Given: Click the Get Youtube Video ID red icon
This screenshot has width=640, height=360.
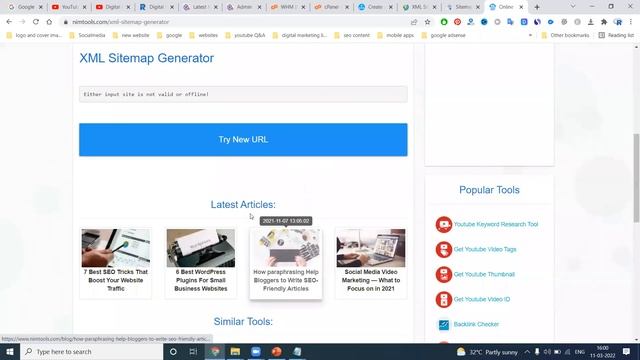Looking at the screenshot, I should (x=444, y=299).
